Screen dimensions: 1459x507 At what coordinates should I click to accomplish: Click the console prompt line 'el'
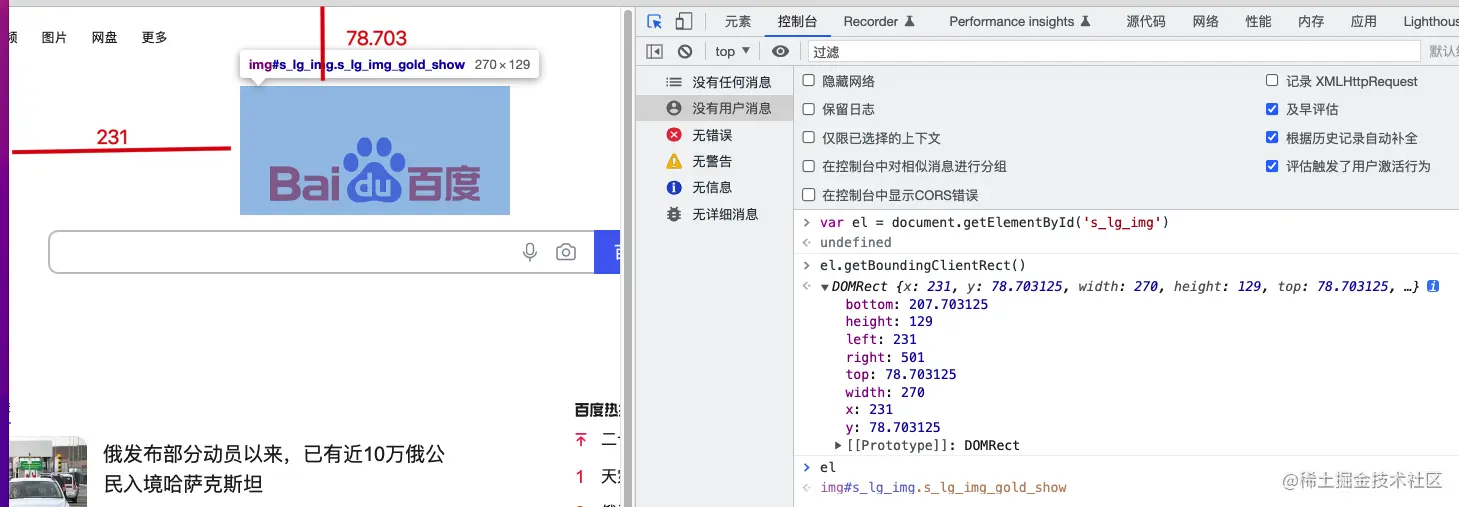(x=827, y=467)
